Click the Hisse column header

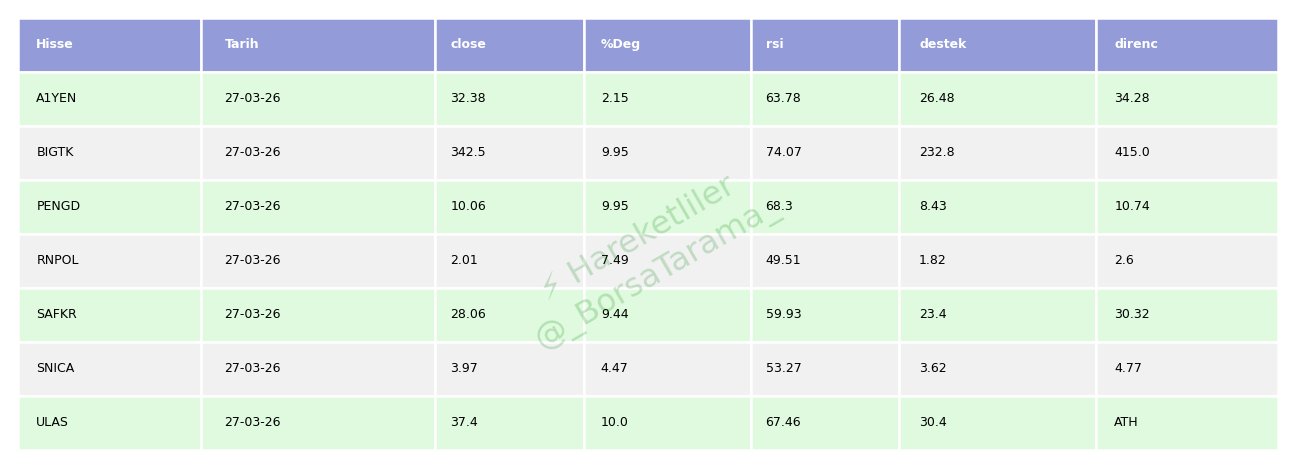[x=54, y=44]
